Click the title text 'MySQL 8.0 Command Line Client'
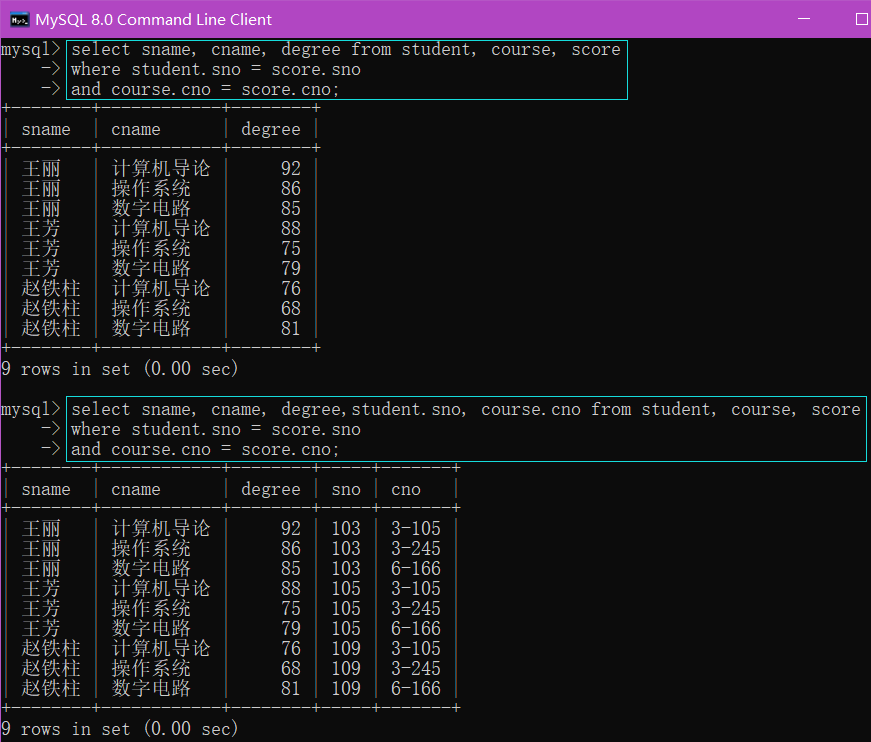The image size is (871, 742). pyautogui.click(x=153, y=20)
